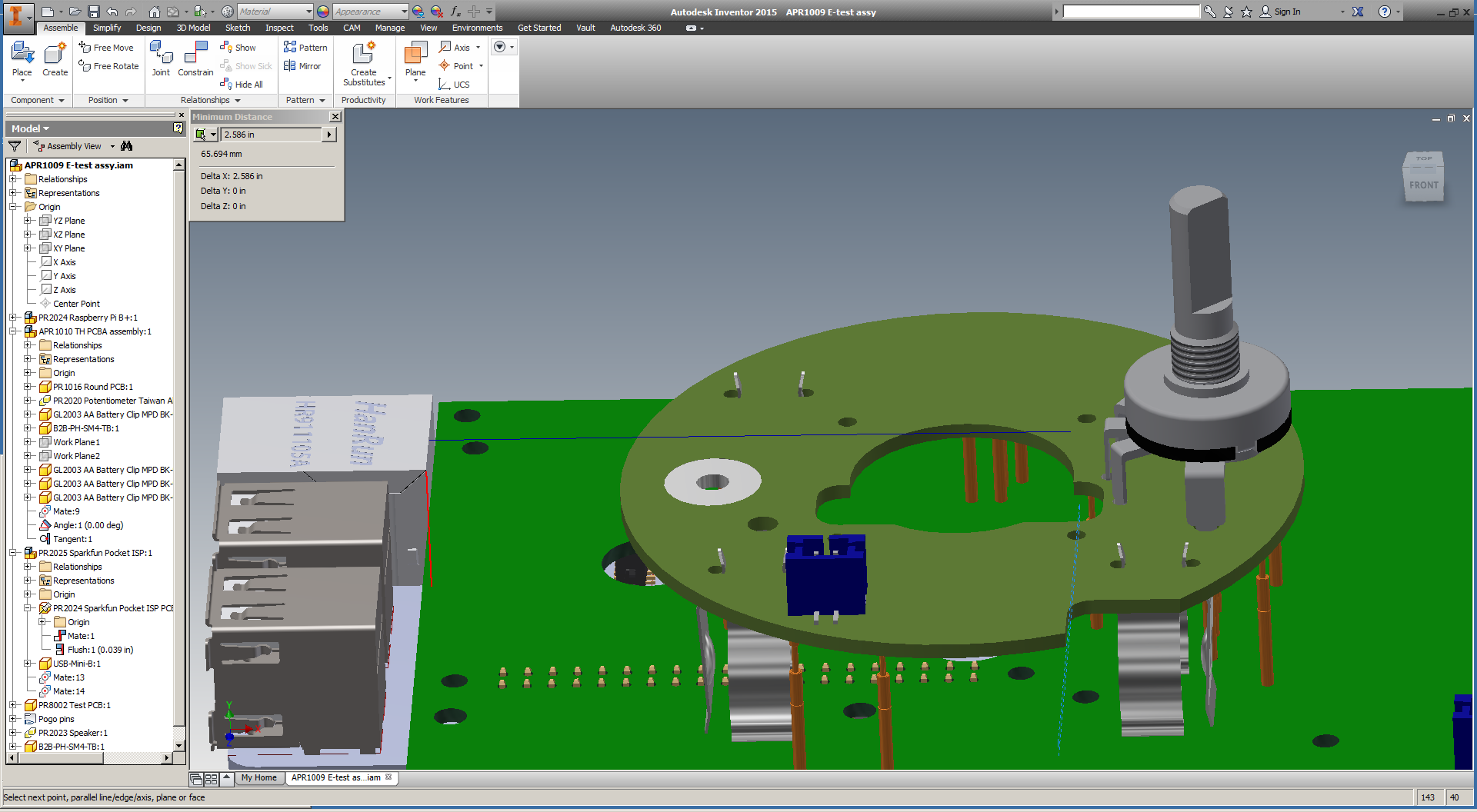Select the Joint tool

pyautogui.click(x=161, y=59)
